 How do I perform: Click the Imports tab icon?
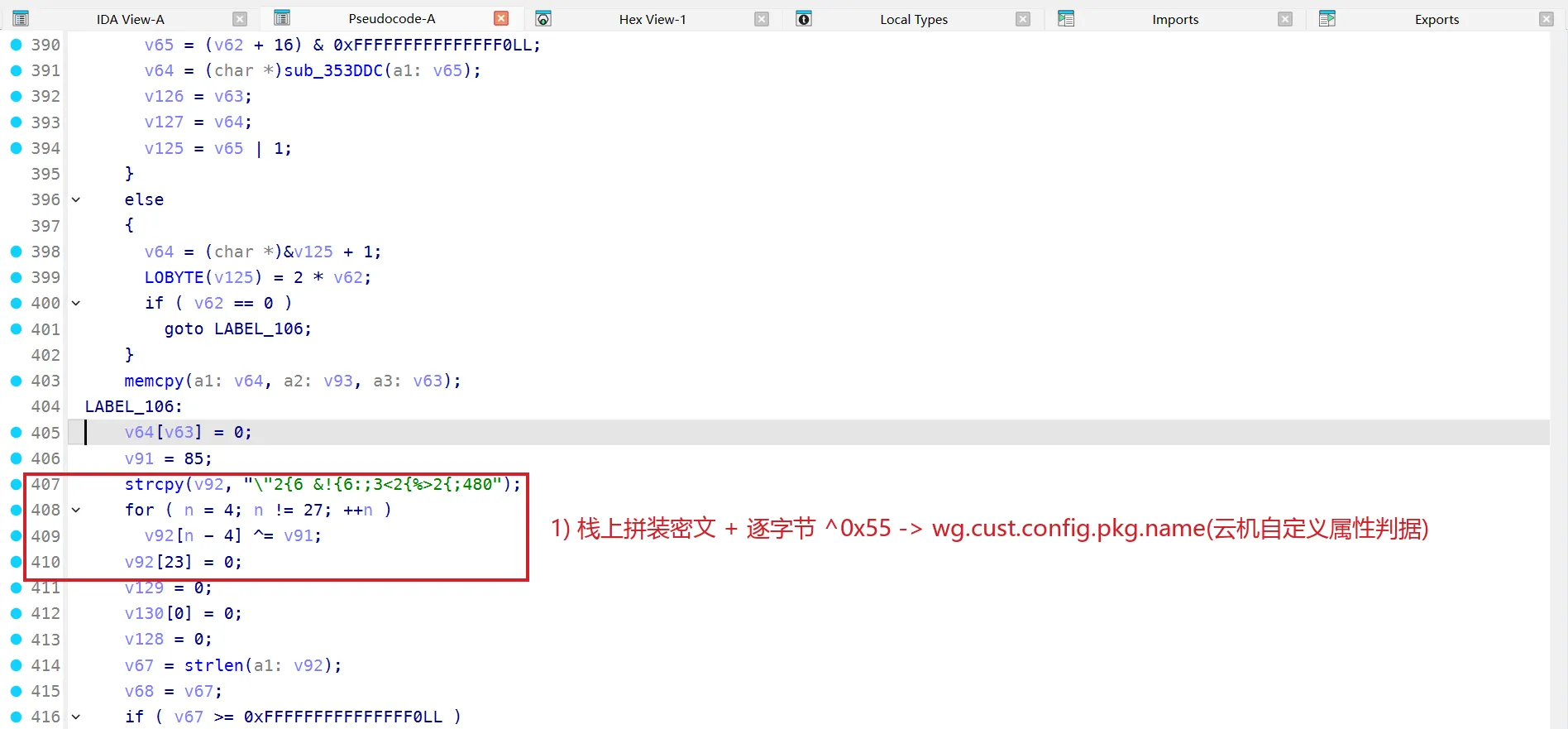point(1066,18)
